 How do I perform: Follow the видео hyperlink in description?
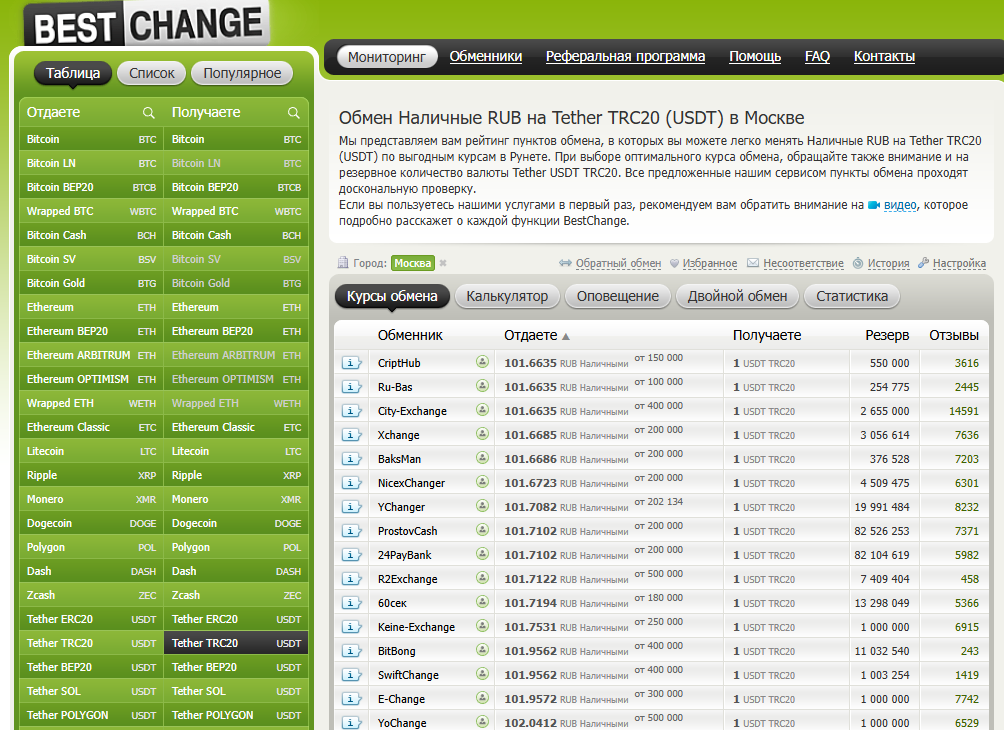[x=900, y=205]
